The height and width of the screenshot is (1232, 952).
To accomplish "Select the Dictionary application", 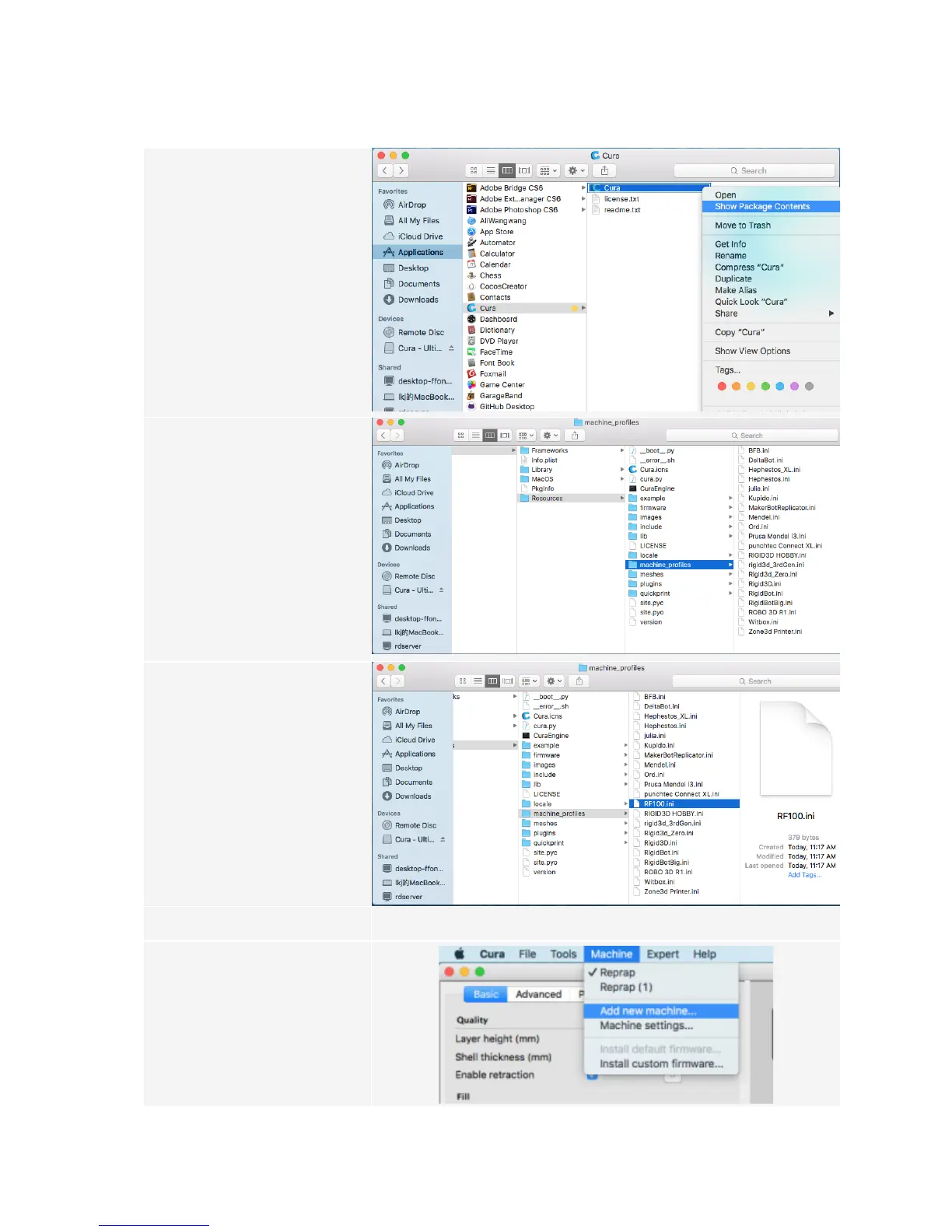I will tap(497, 330).
